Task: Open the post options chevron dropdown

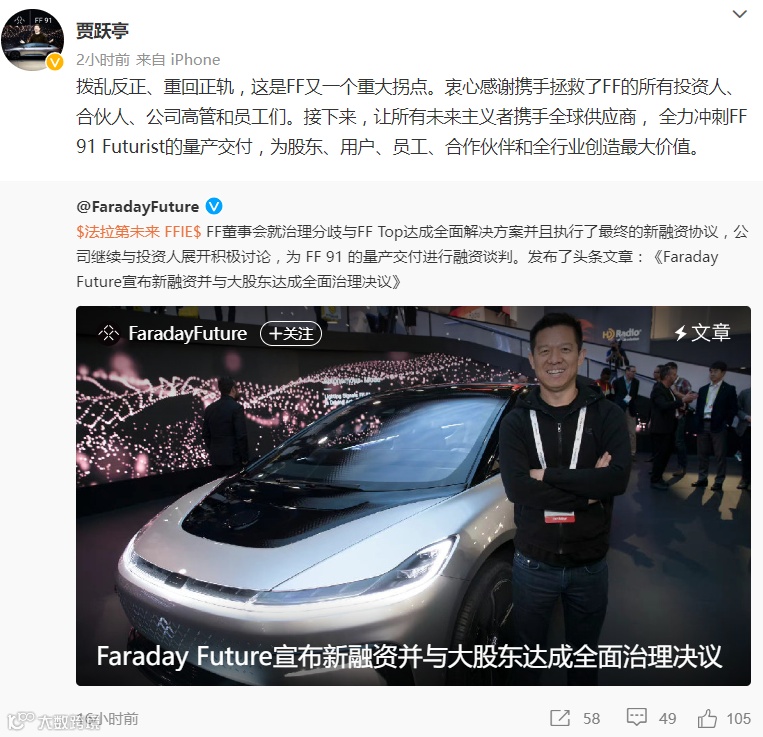Action: 739,15
